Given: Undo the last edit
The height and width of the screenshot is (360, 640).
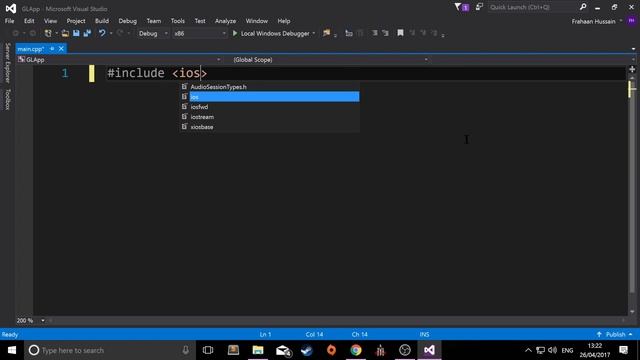Looking at the screenshot, I should click(102, 33).
